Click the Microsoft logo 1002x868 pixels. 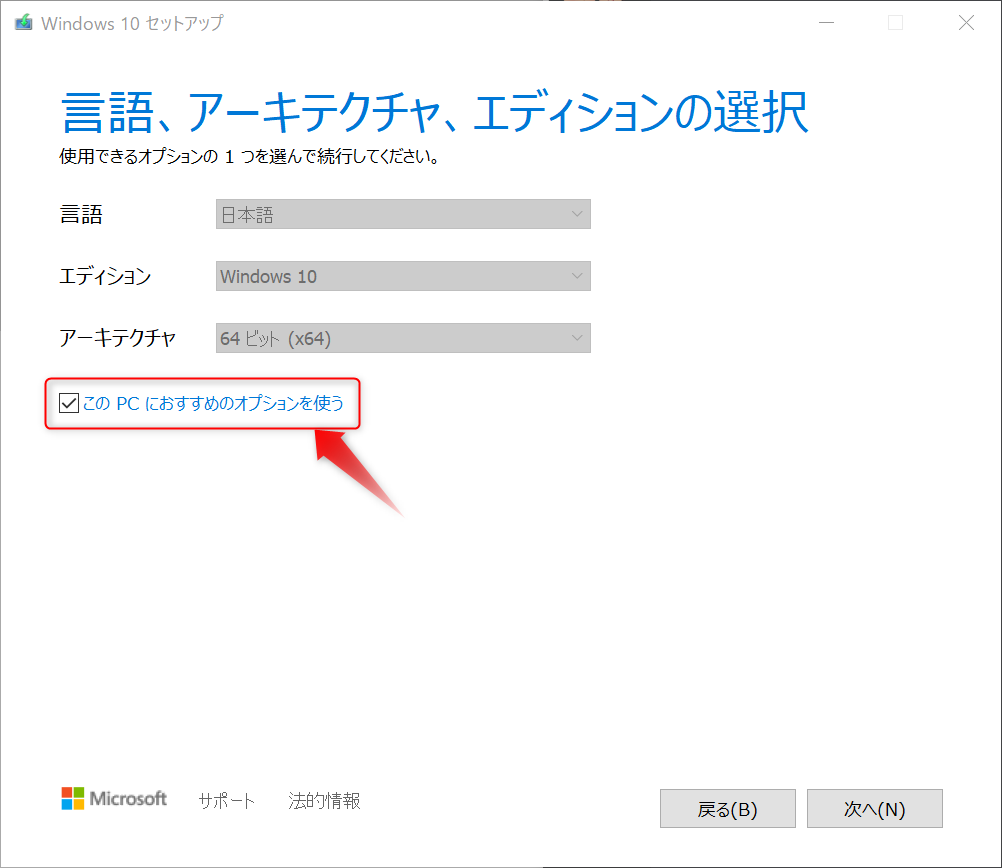[114, 798]
